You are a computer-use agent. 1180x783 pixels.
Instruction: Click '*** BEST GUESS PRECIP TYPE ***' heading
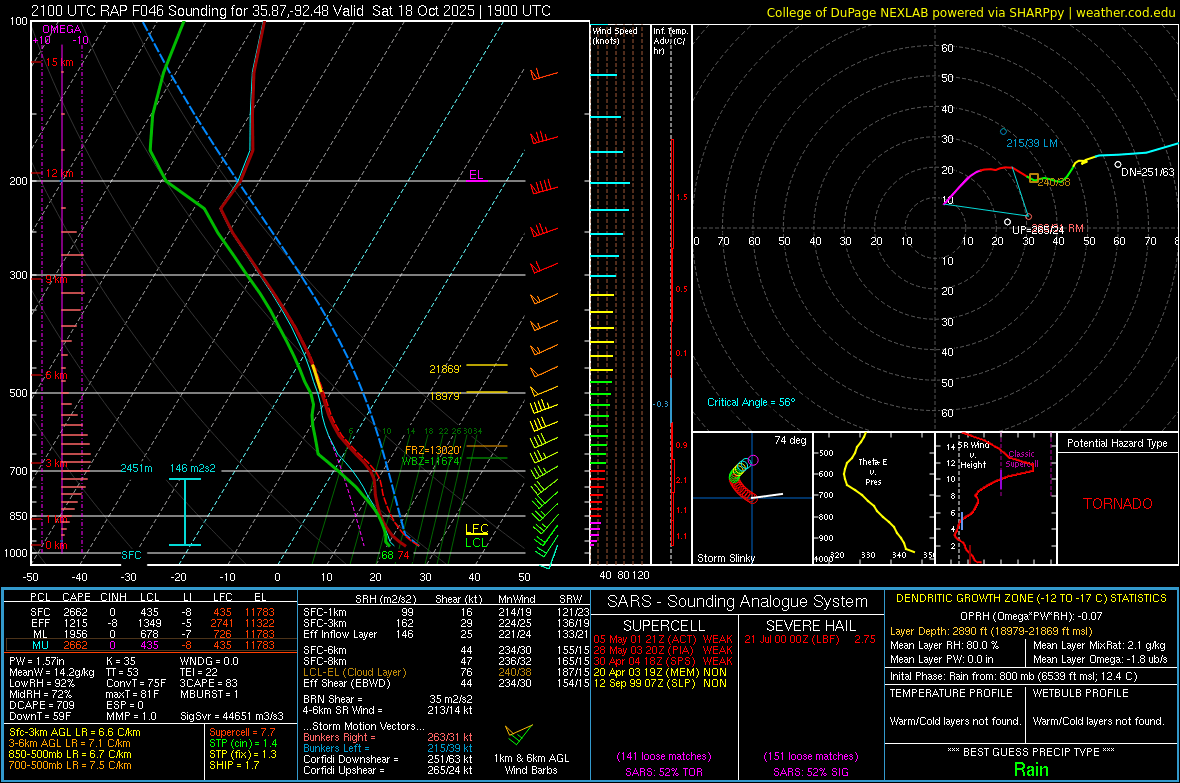point(1031,752)
